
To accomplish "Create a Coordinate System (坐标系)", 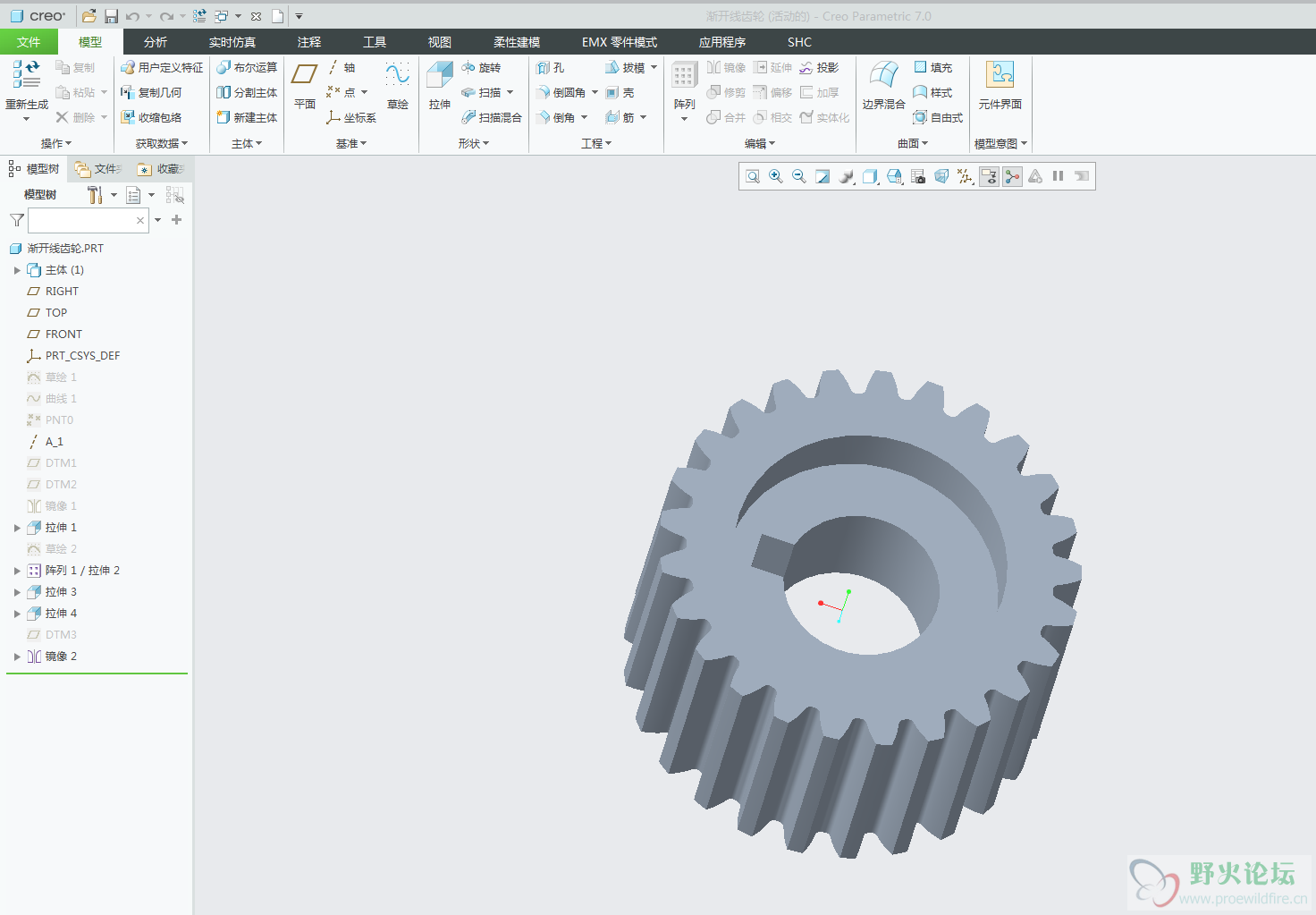I will pyautogui.click(x=351, y=117).
